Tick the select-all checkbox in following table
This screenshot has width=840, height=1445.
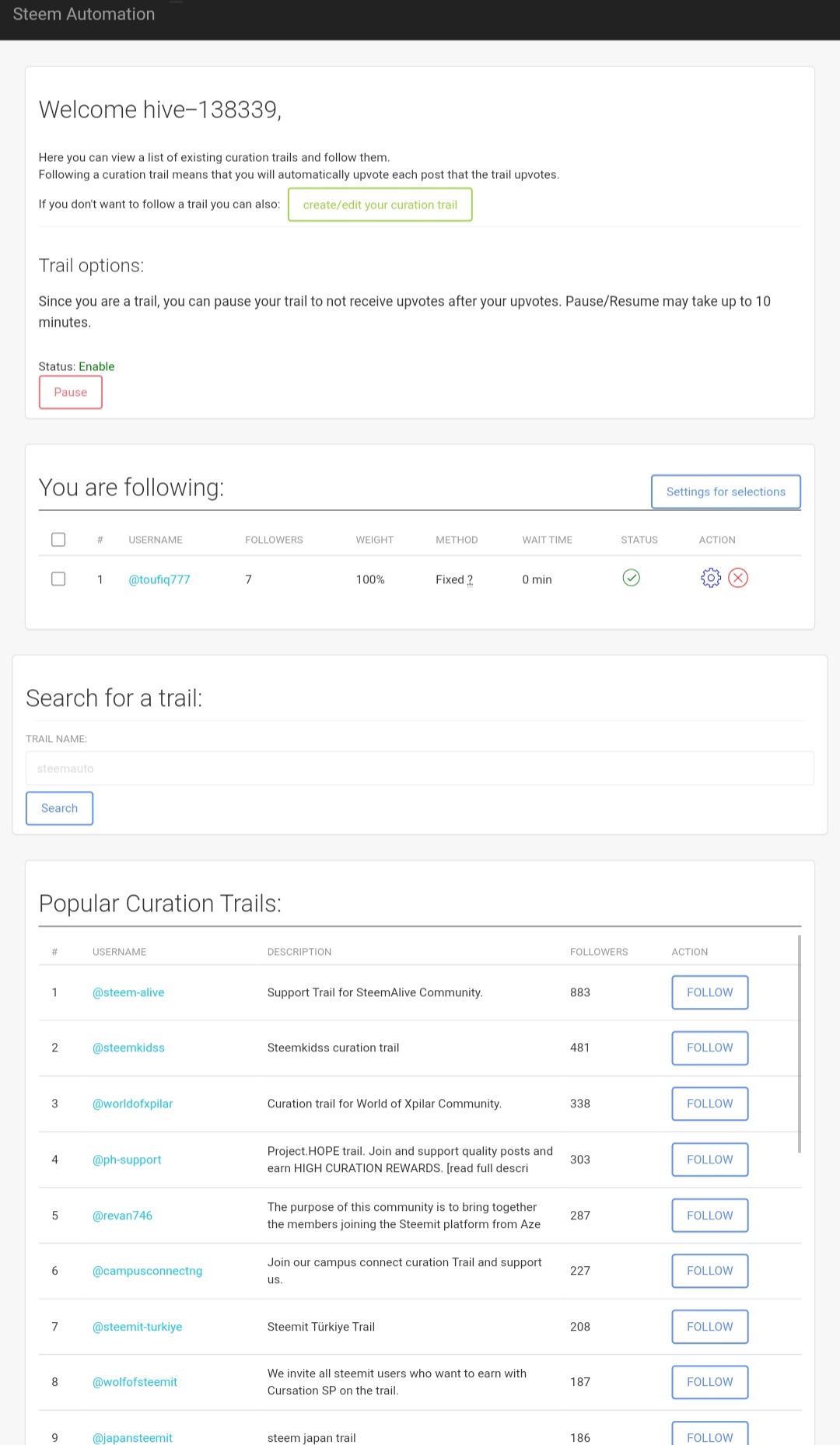[58, 540]
